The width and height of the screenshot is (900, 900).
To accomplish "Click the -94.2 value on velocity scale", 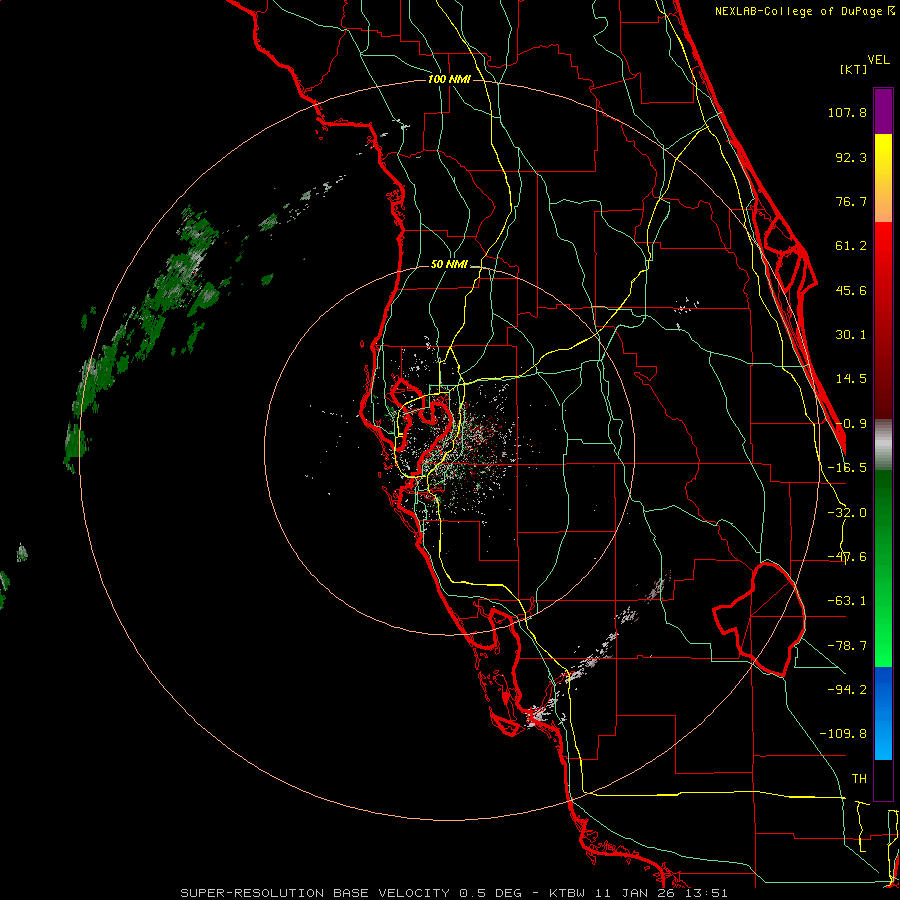I will tap(847, 690).
